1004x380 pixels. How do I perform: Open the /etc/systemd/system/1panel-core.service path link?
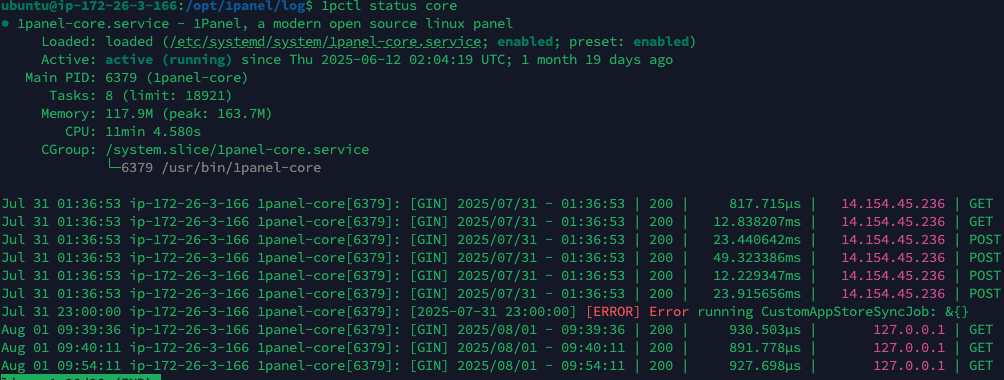pyautogui.click(x=322, y=42)
